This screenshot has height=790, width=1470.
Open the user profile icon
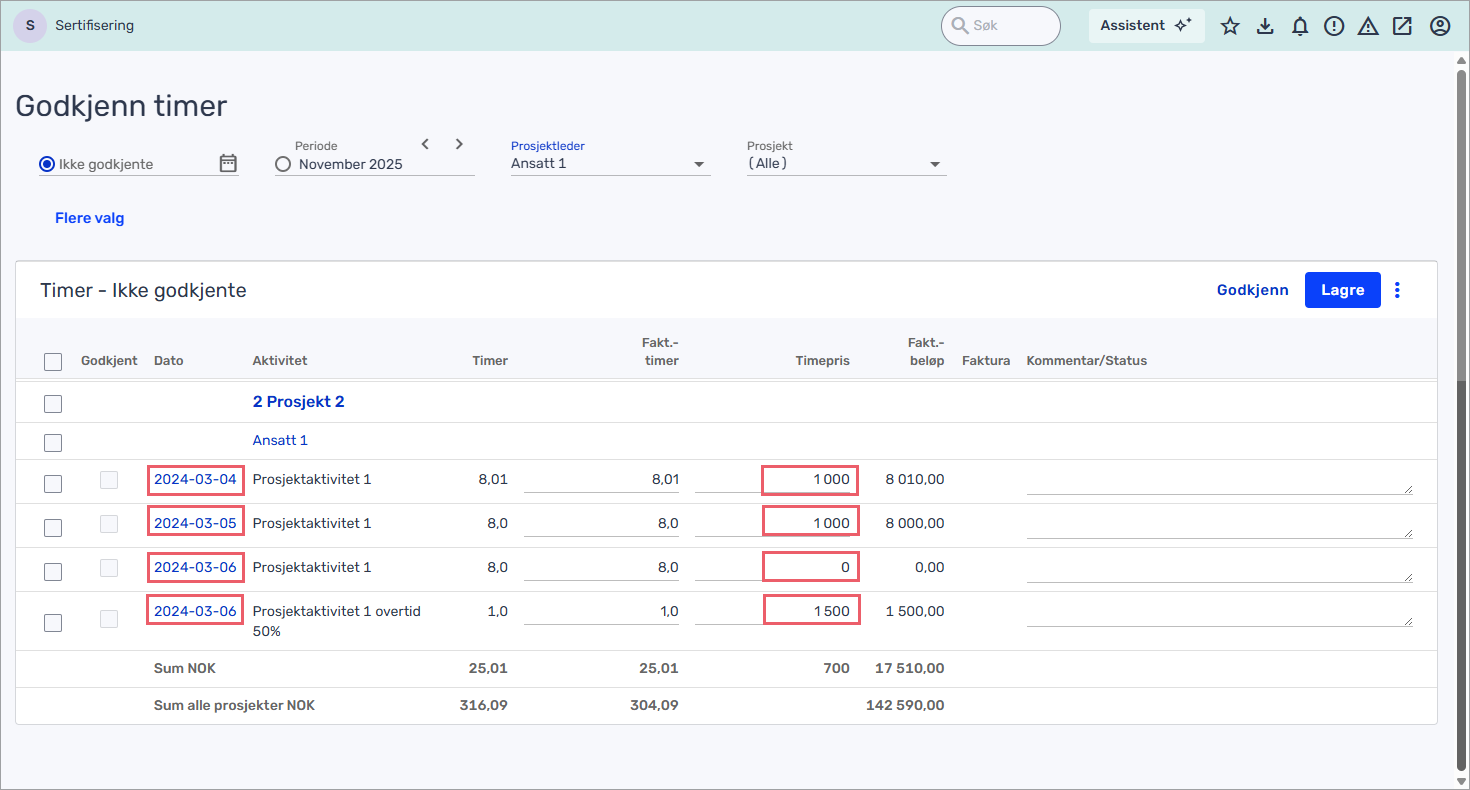(x=1440, y=27)
